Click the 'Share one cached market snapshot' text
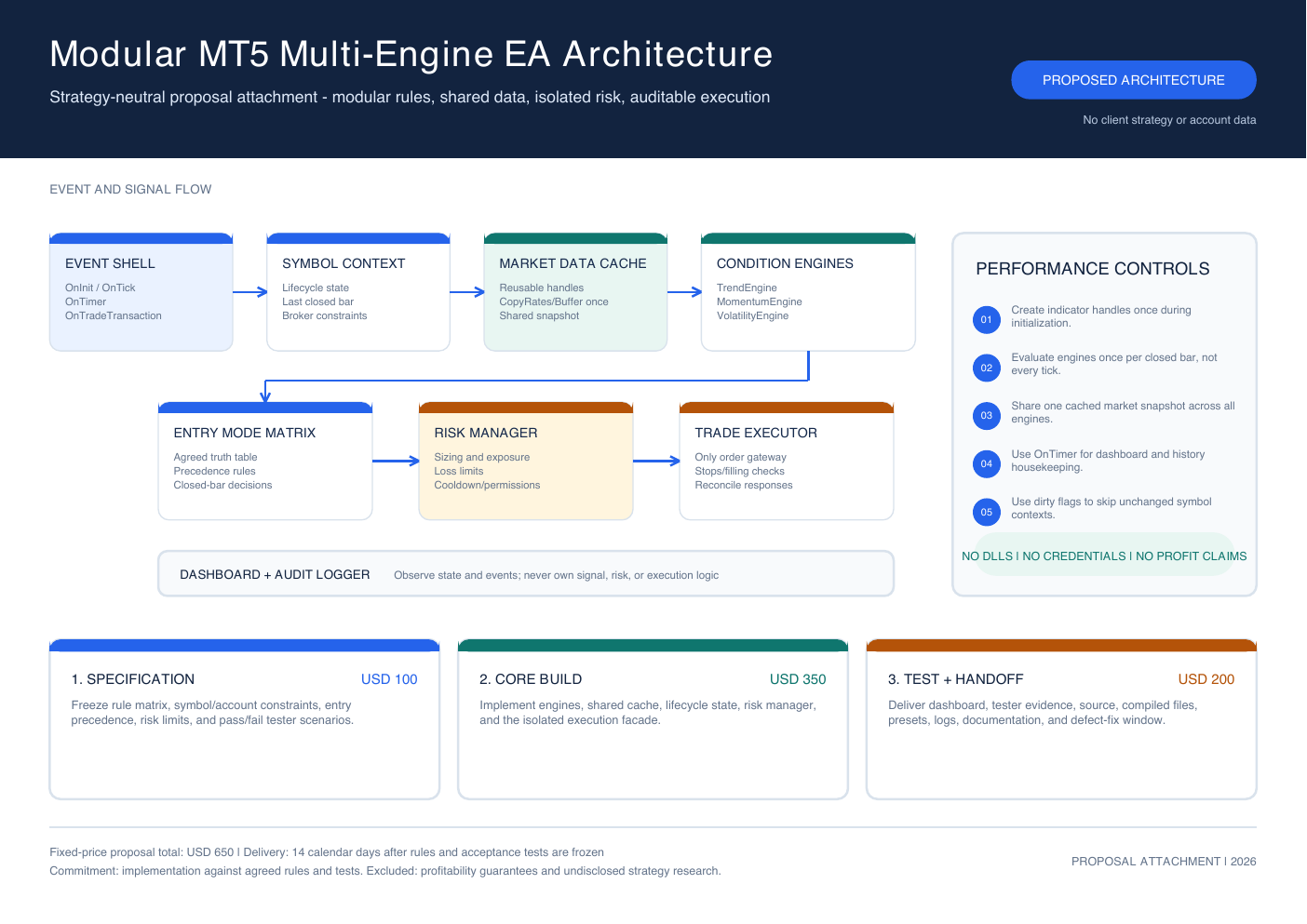The height and width of the screenshot is (924, 1307). pyautogui.click(x=1124, y=412)
